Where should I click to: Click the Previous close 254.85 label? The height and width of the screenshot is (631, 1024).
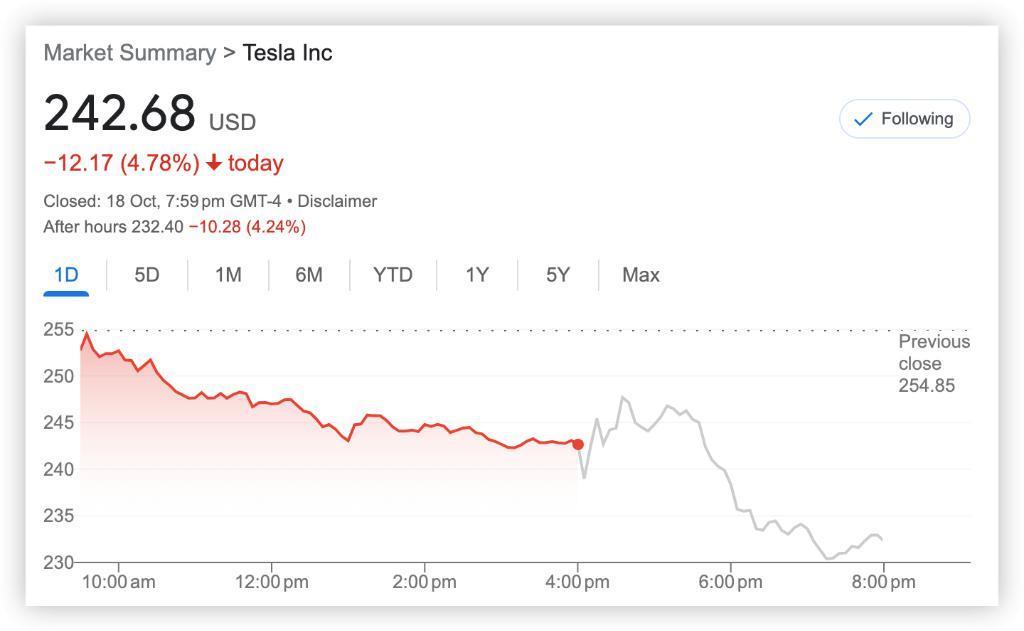tap(933, 363)
